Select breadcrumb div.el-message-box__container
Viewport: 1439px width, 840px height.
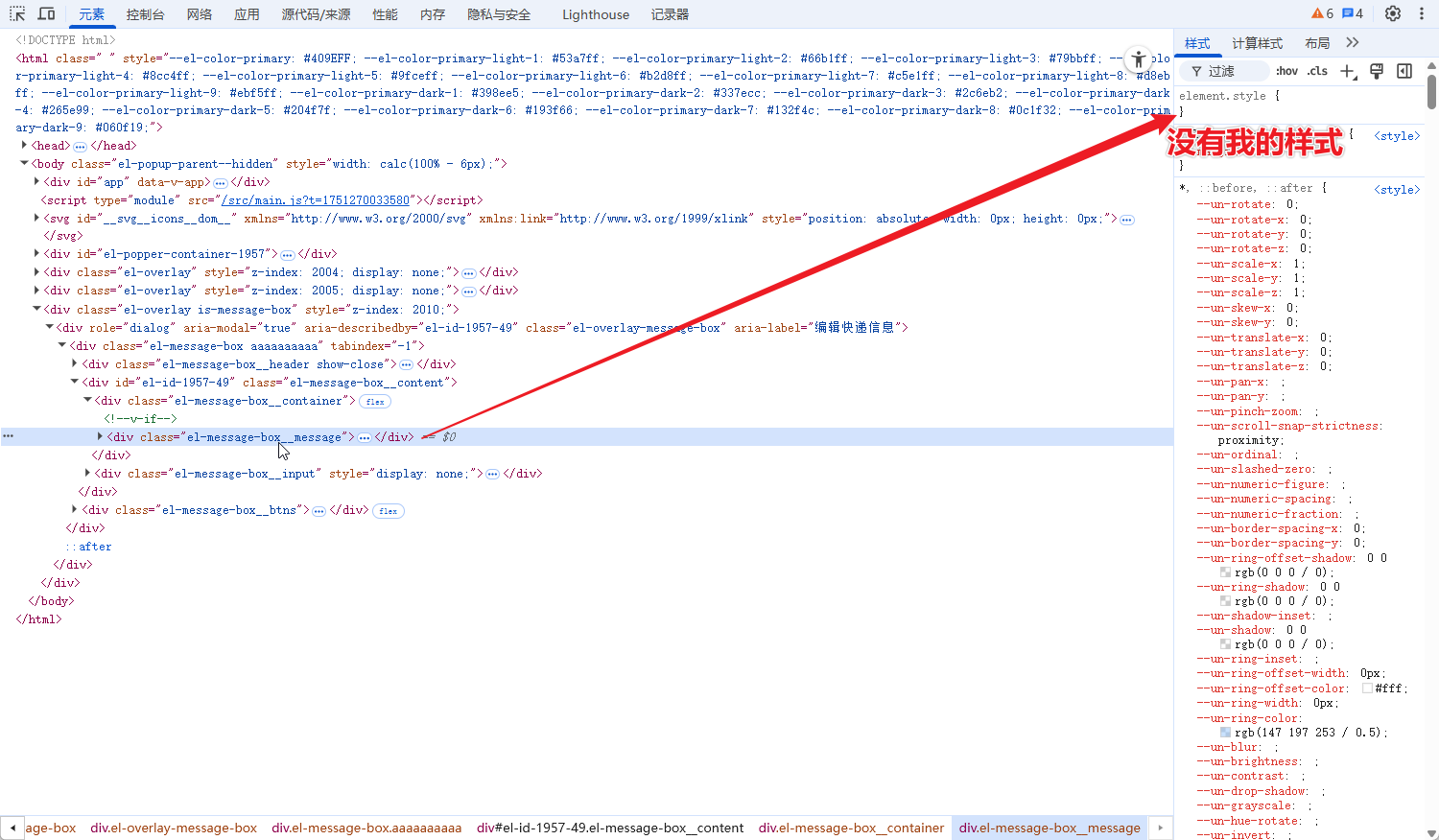click(x=851, y=828)
